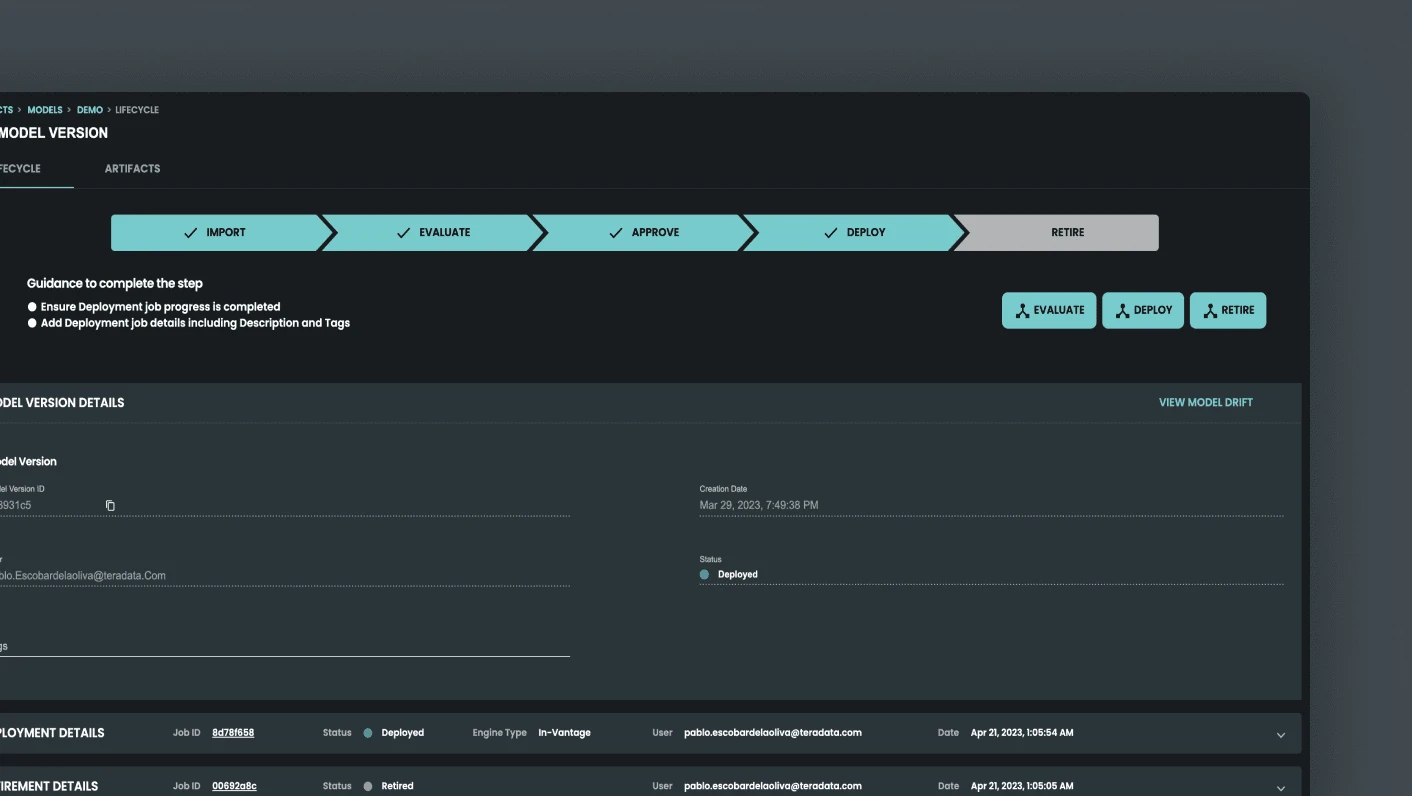Screen dimensions: 1412x796
Task: Click the Deploy step checkmark icon
Action: tap(830, 232)
